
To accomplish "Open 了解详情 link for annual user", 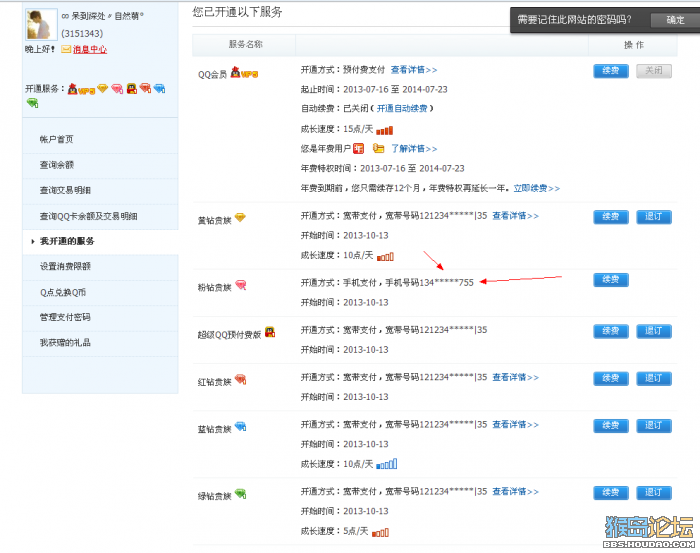I will coord(414,149).
